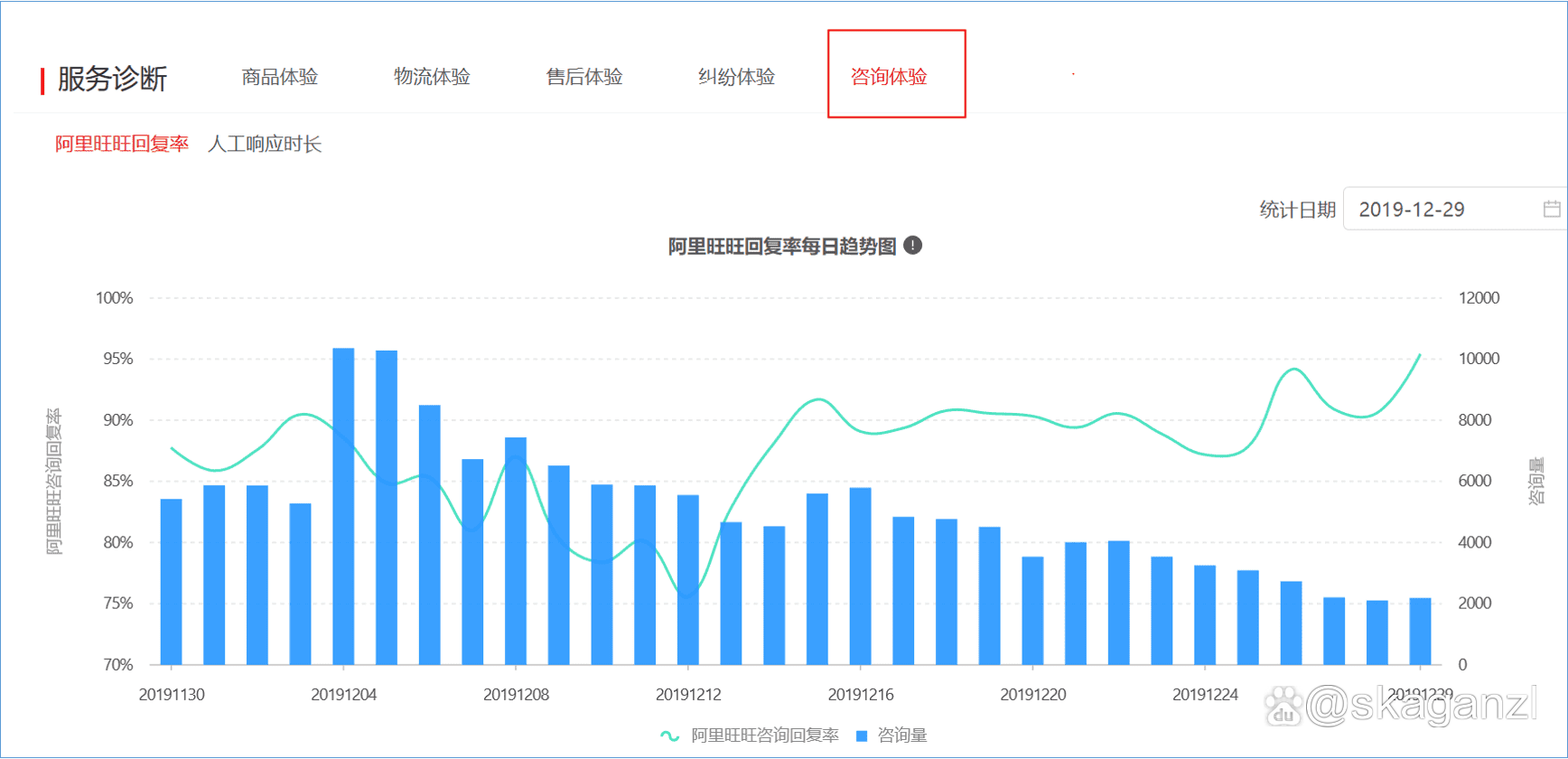Viewport: 1568px width, 759px height.
Task: Click the 2019-12-29 date input field
Action: pyautogui.click(x=1454, y=209)
